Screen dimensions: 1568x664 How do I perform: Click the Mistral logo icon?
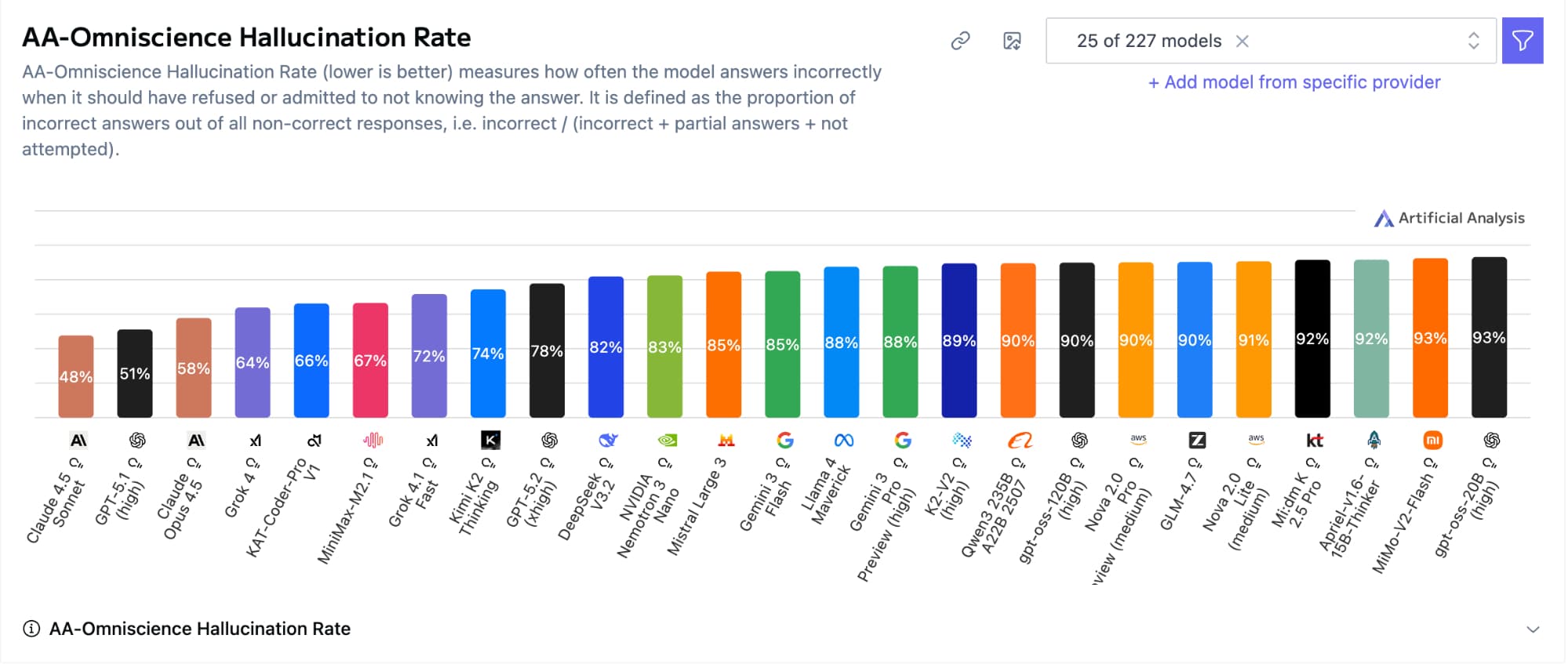[x=726, y=441]
